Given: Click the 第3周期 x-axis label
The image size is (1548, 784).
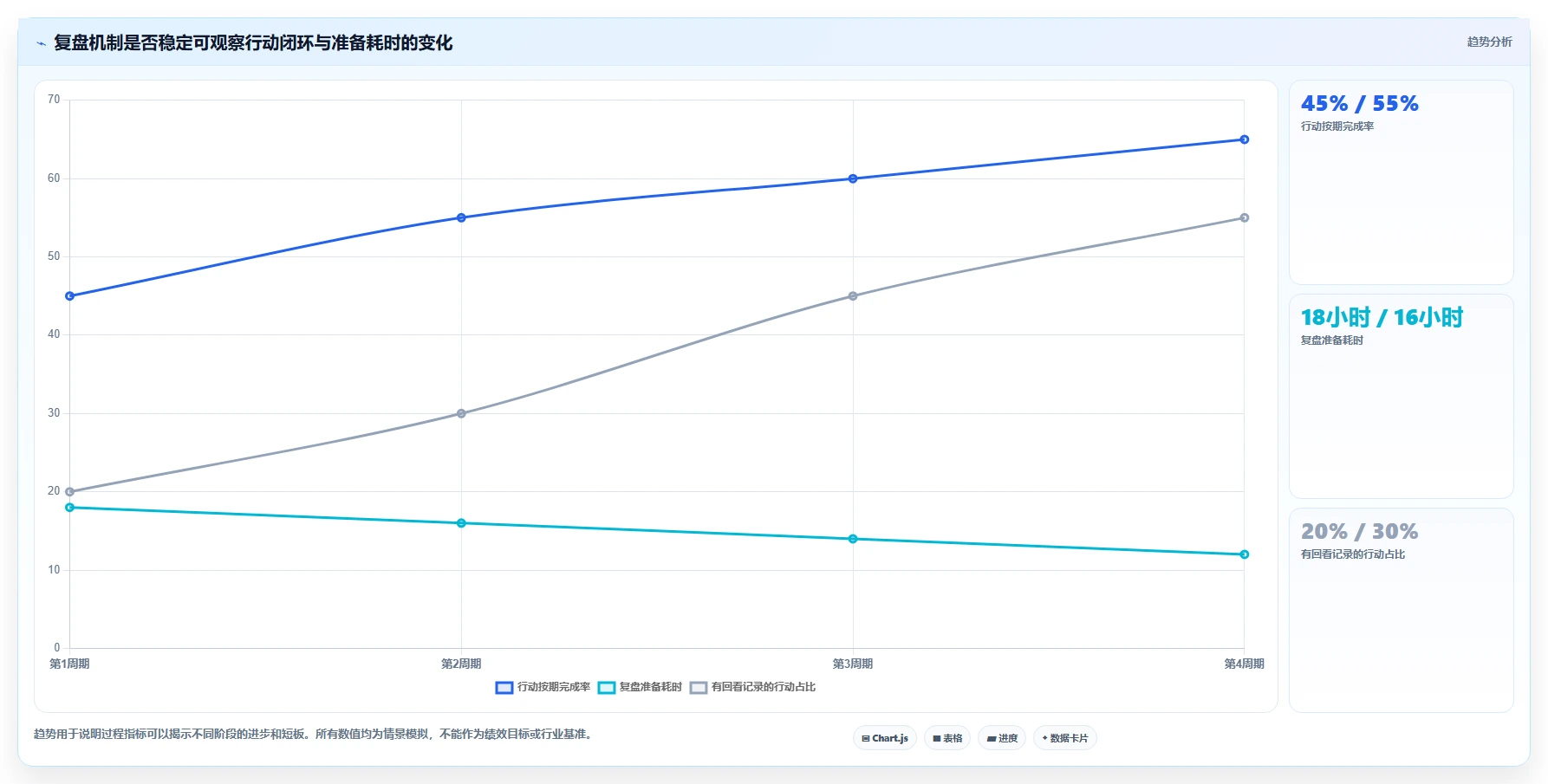Looking at the screenshot, I should (853, 664).
